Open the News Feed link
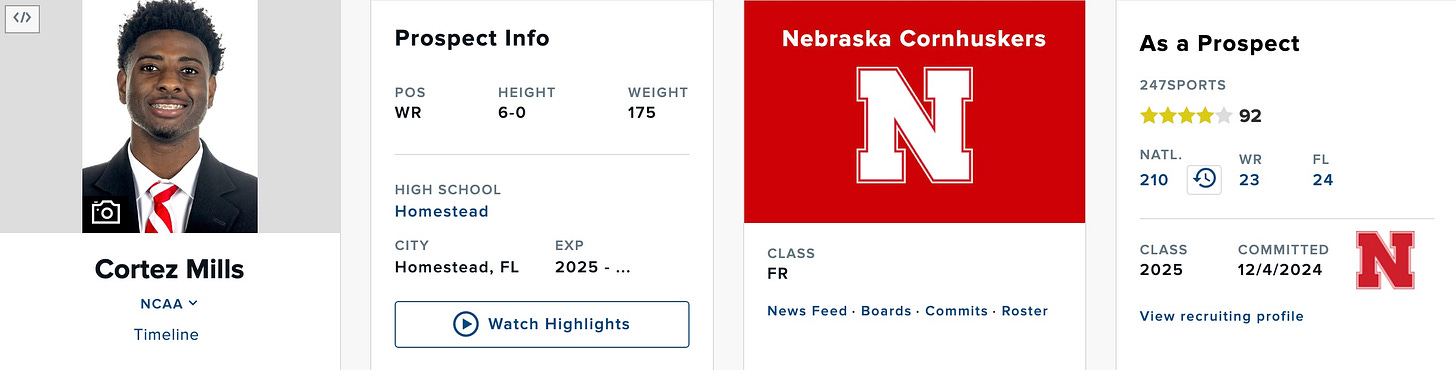The width and height of the screenshot is (1456, 370). click(807, 311)
